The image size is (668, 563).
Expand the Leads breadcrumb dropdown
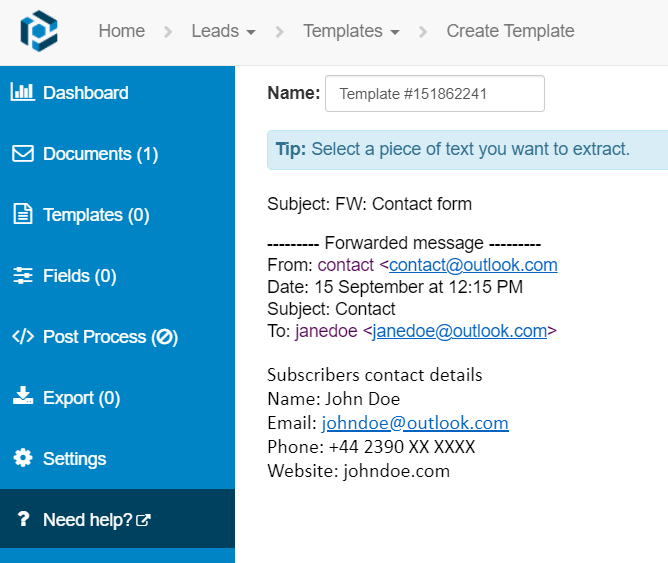tap(223, 31)
